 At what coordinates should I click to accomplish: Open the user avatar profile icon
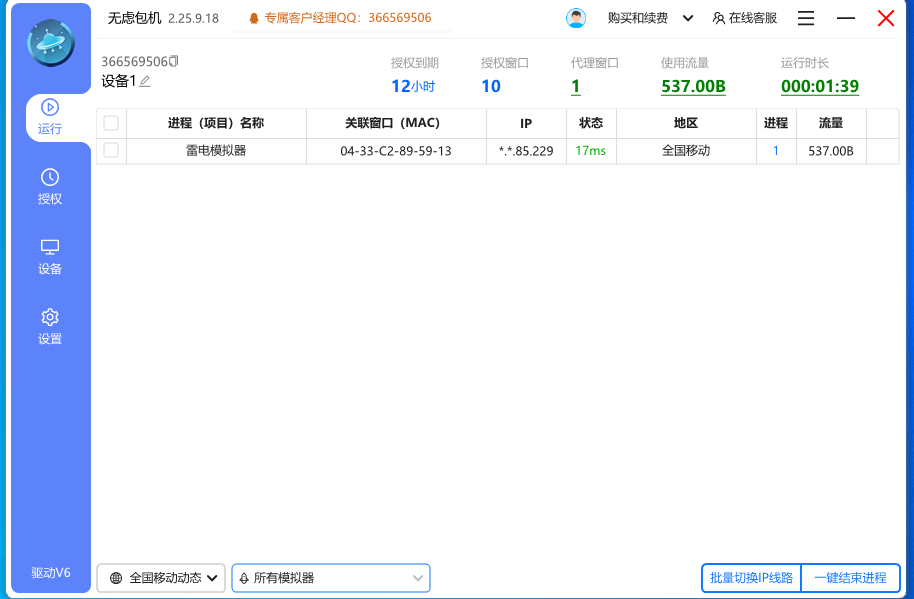pos(576,18)
